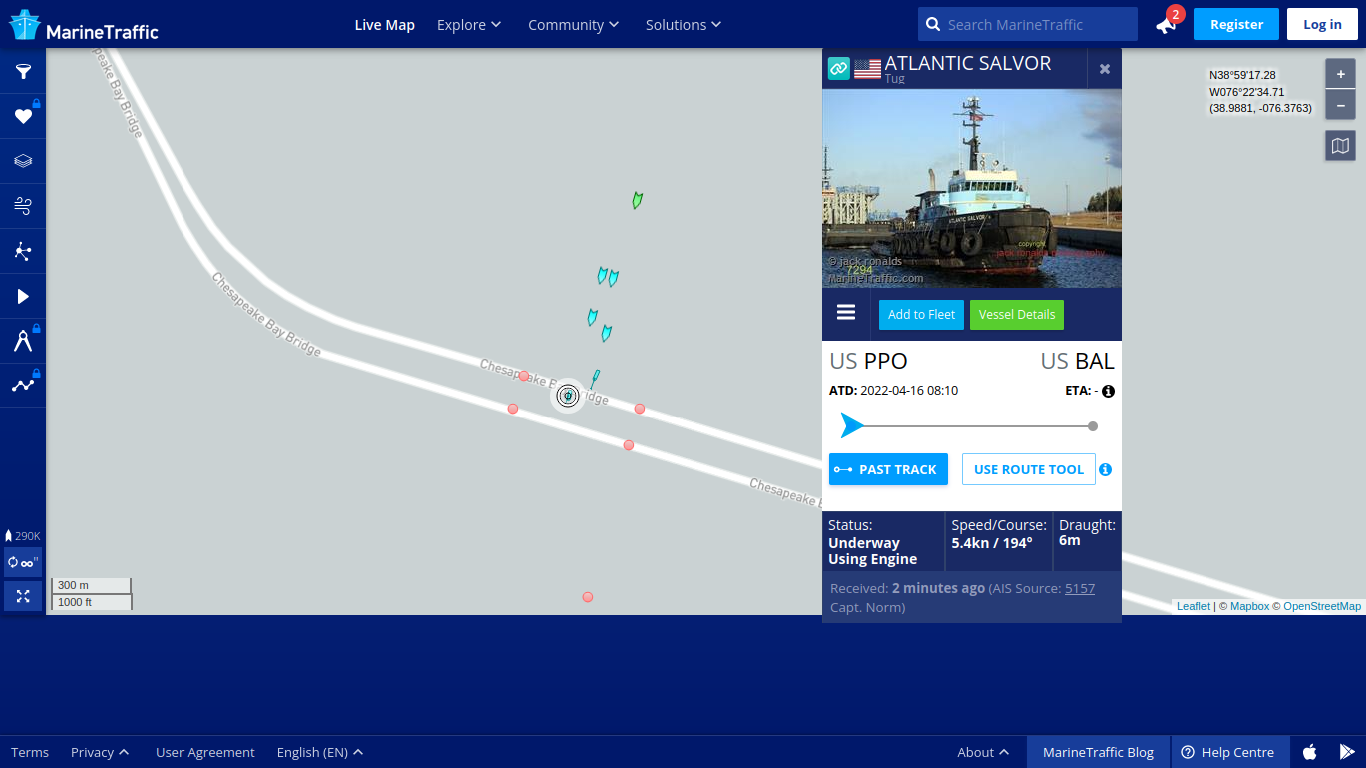Open the Live Map menu item
Screen dimensions: 1366x768
pos(385,24)
